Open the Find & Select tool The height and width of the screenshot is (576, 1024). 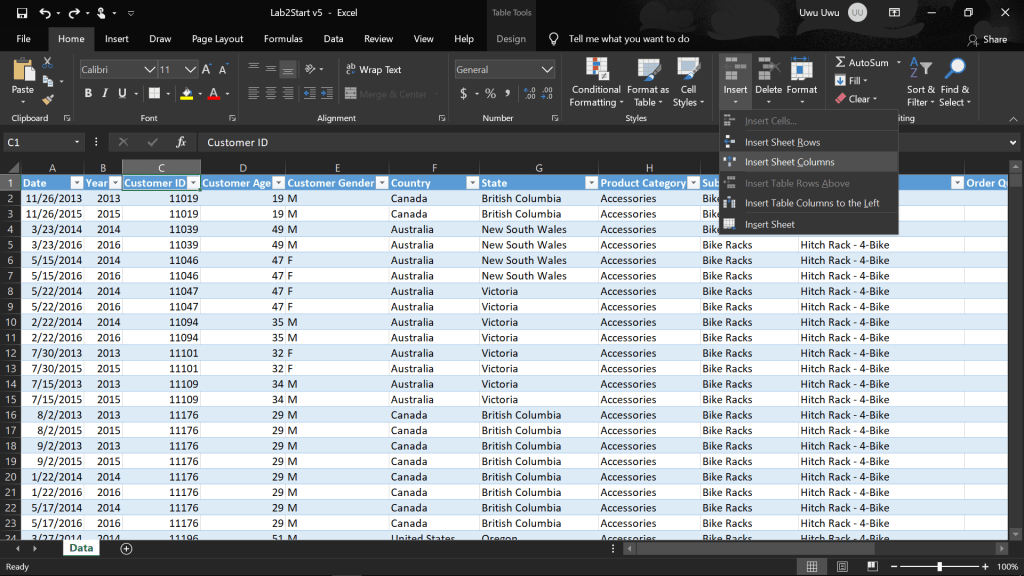955,81
